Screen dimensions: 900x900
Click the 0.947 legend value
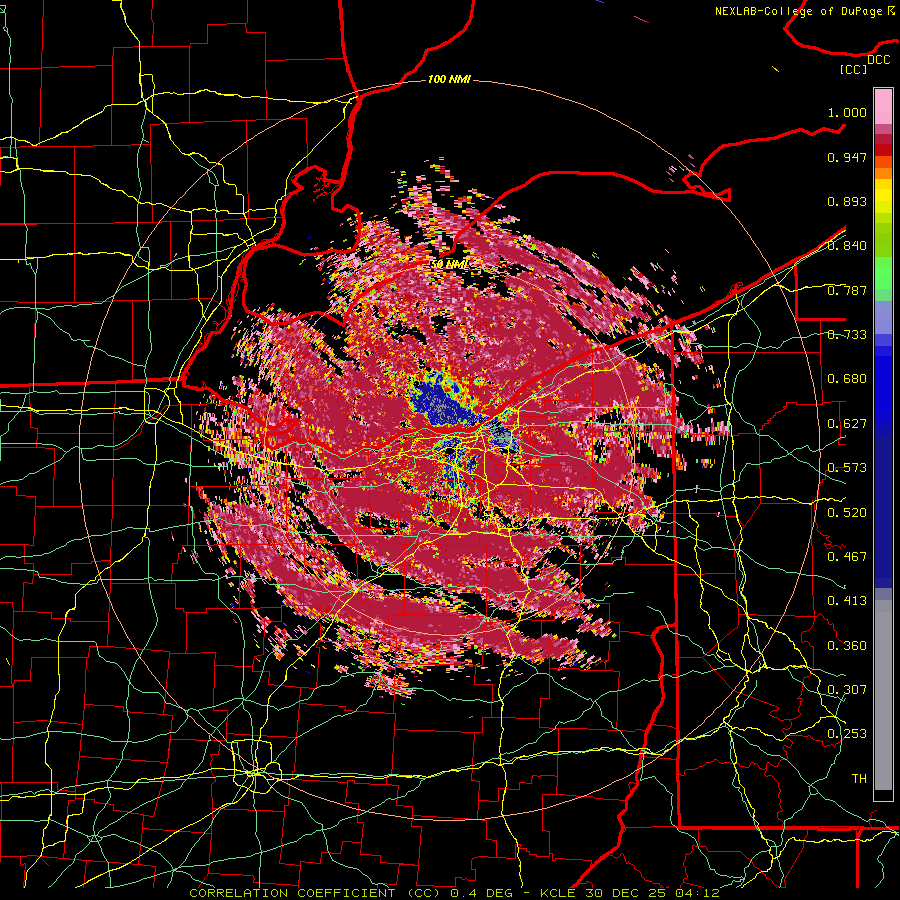pos(847,157)
